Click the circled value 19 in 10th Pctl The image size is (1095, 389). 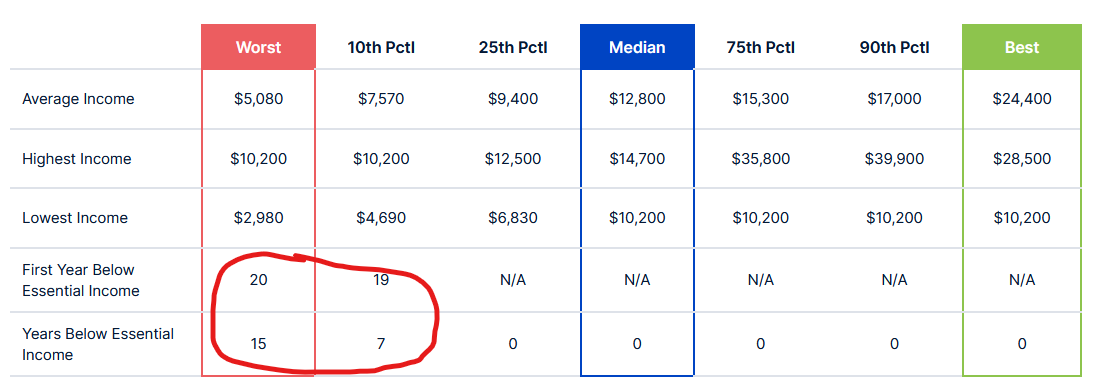(x=381, y=280)
